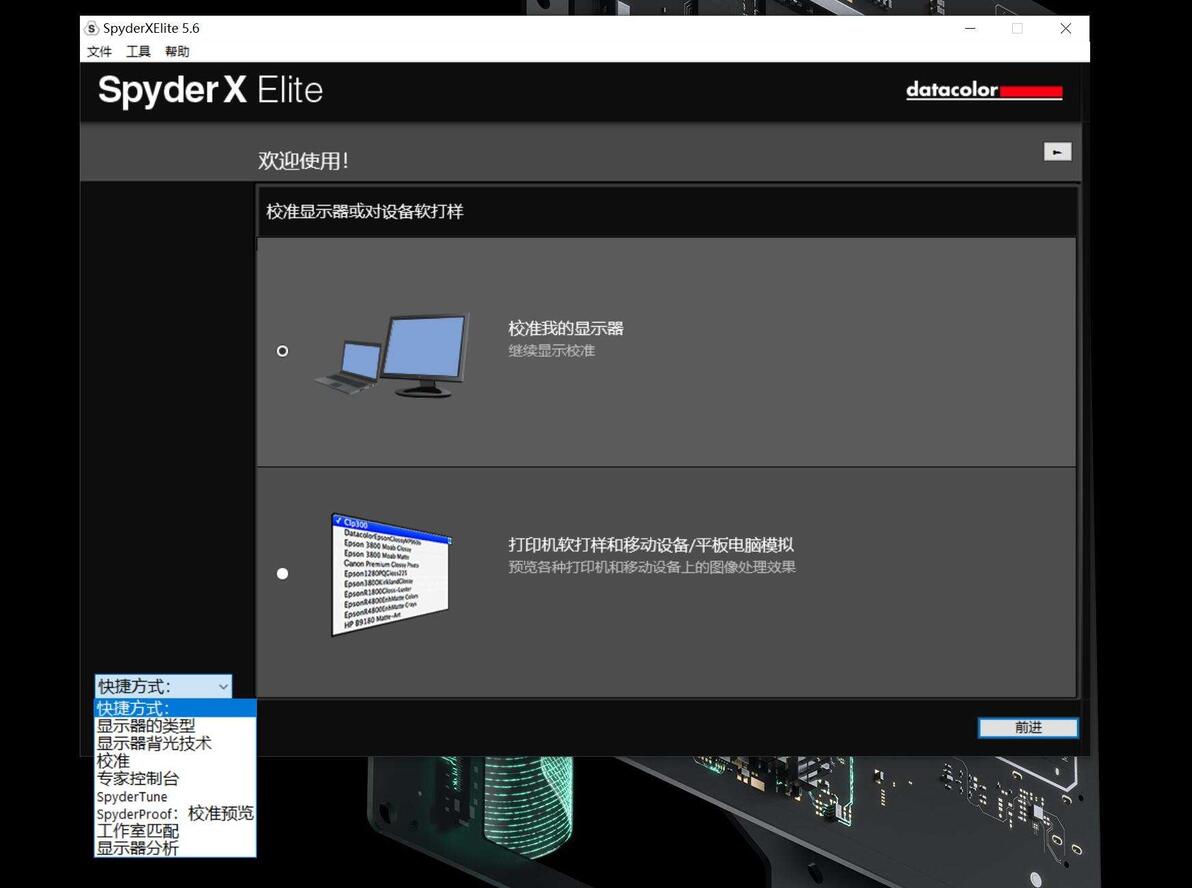The height and width of the screenshot is (888, 1192).
Task: Click the SpyderXElite app icon in title bar
Action: click(92, 28)
